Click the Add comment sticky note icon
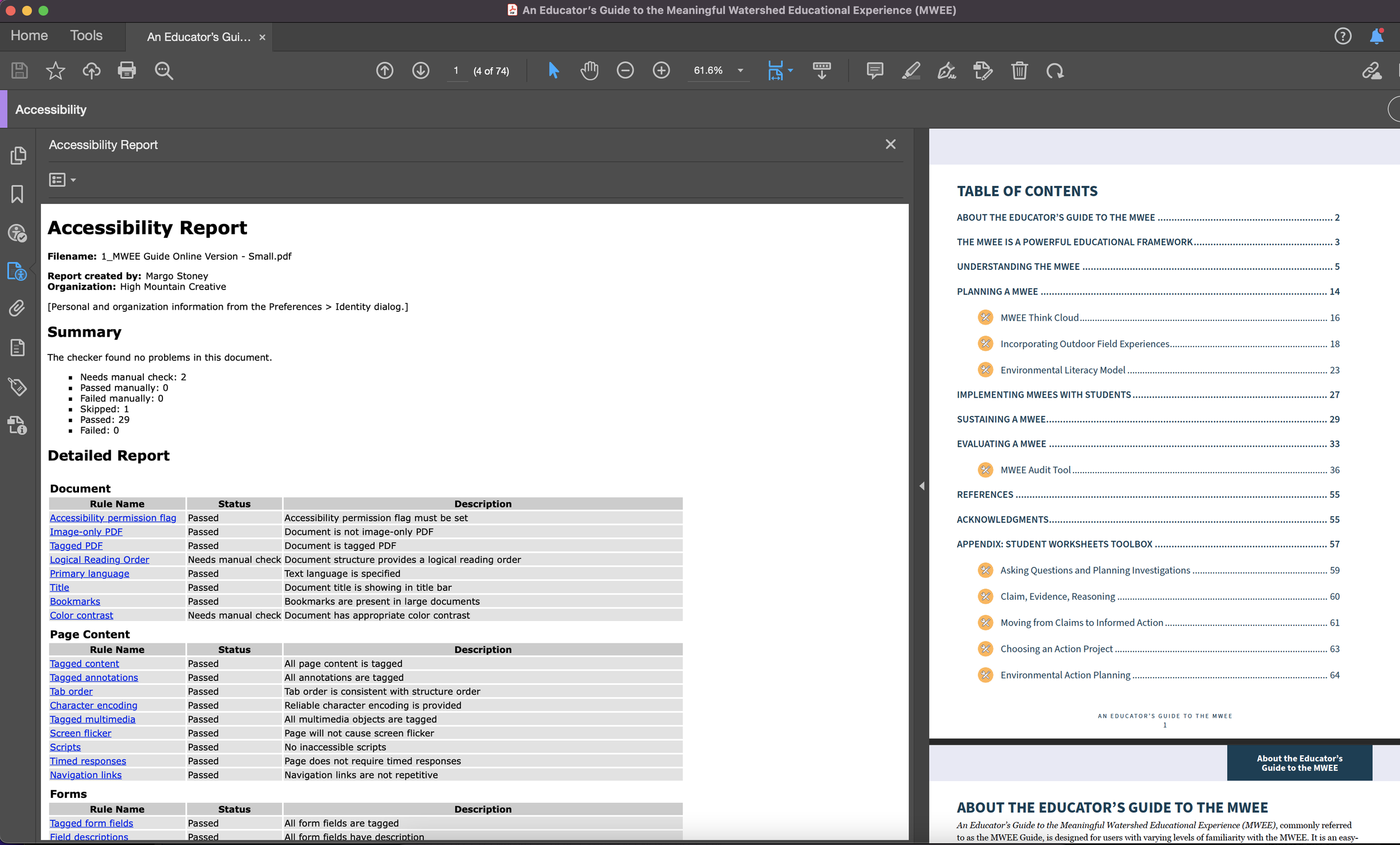This screenshot has width=1400, height=845. coord(874,71)
